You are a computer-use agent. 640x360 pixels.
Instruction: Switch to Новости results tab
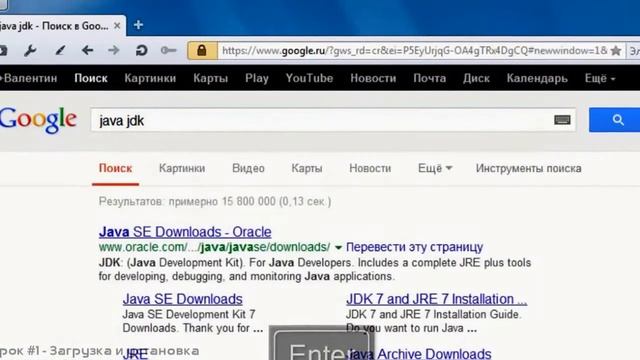370,168
